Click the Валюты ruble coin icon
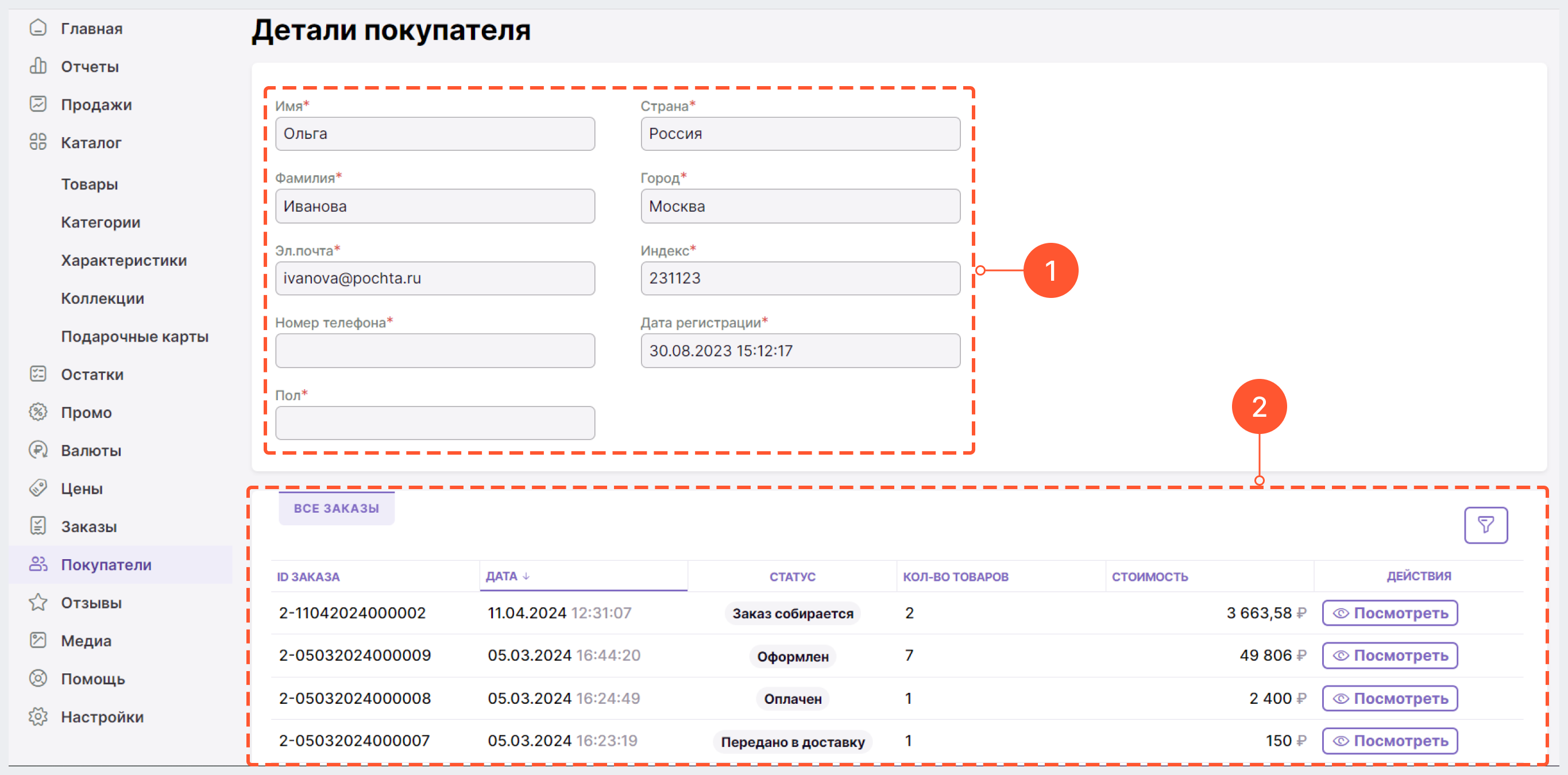 click(38, 450)
